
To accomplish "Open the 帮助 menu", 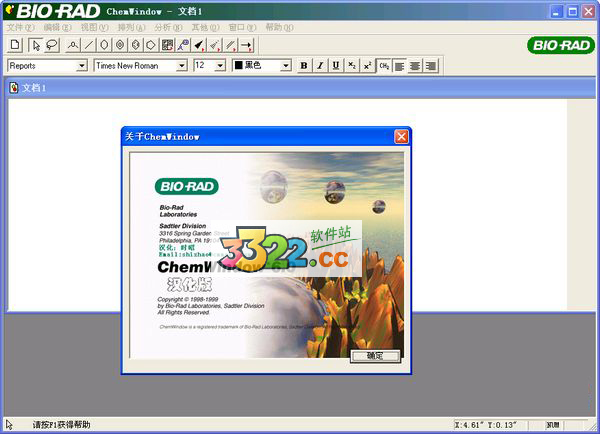I will [x=279, y=28].
